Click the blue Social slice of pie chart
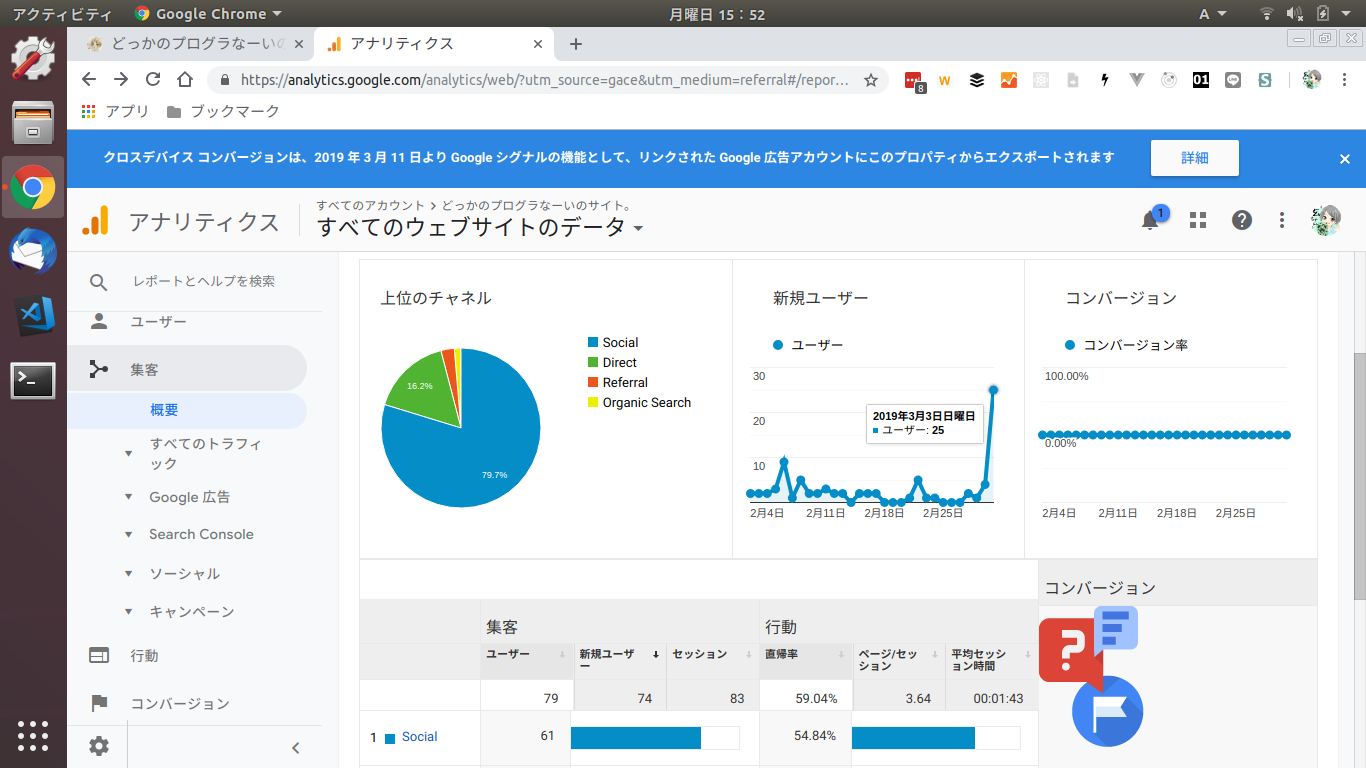Viewport: 1366px width, 768px height. point(480,450)
